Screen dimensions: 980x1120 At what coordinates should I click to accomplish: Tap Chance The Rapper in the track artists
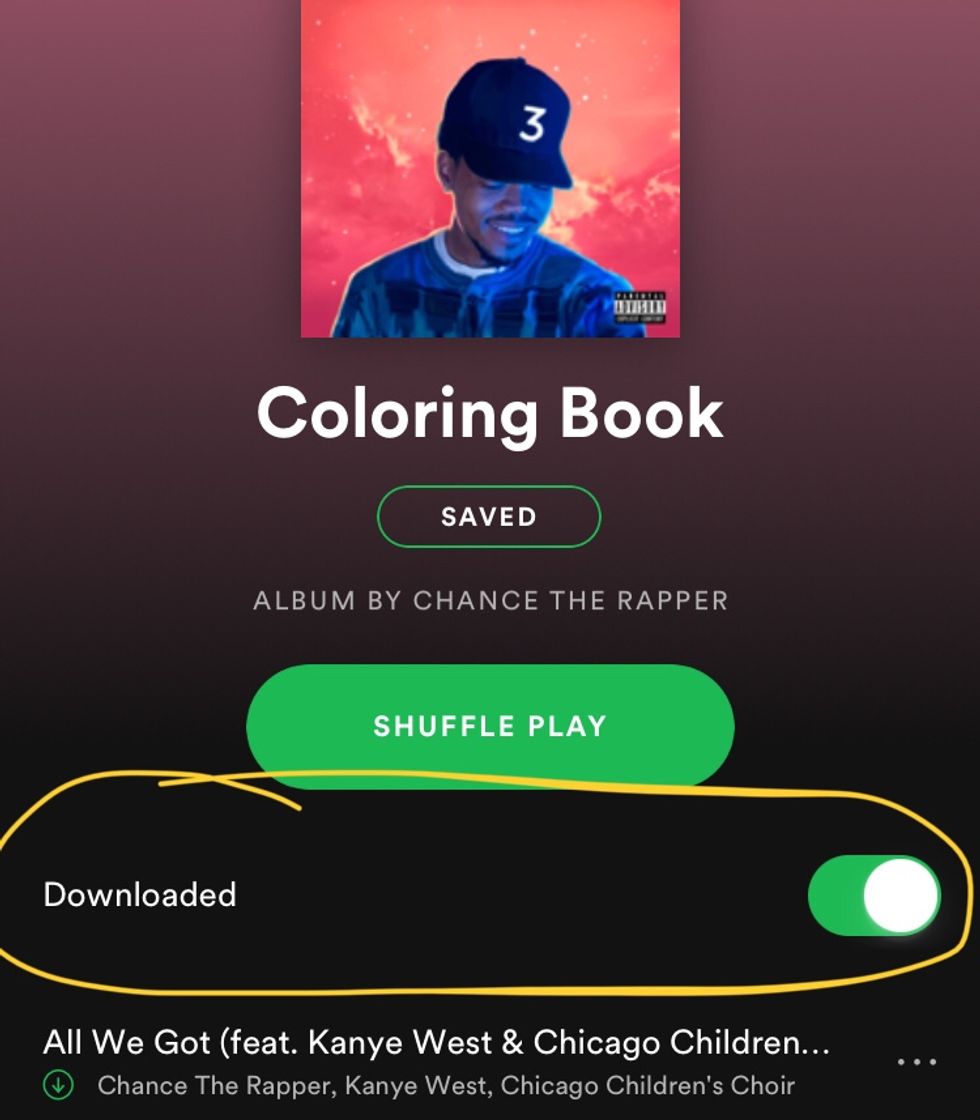(x=214, y=1086)
